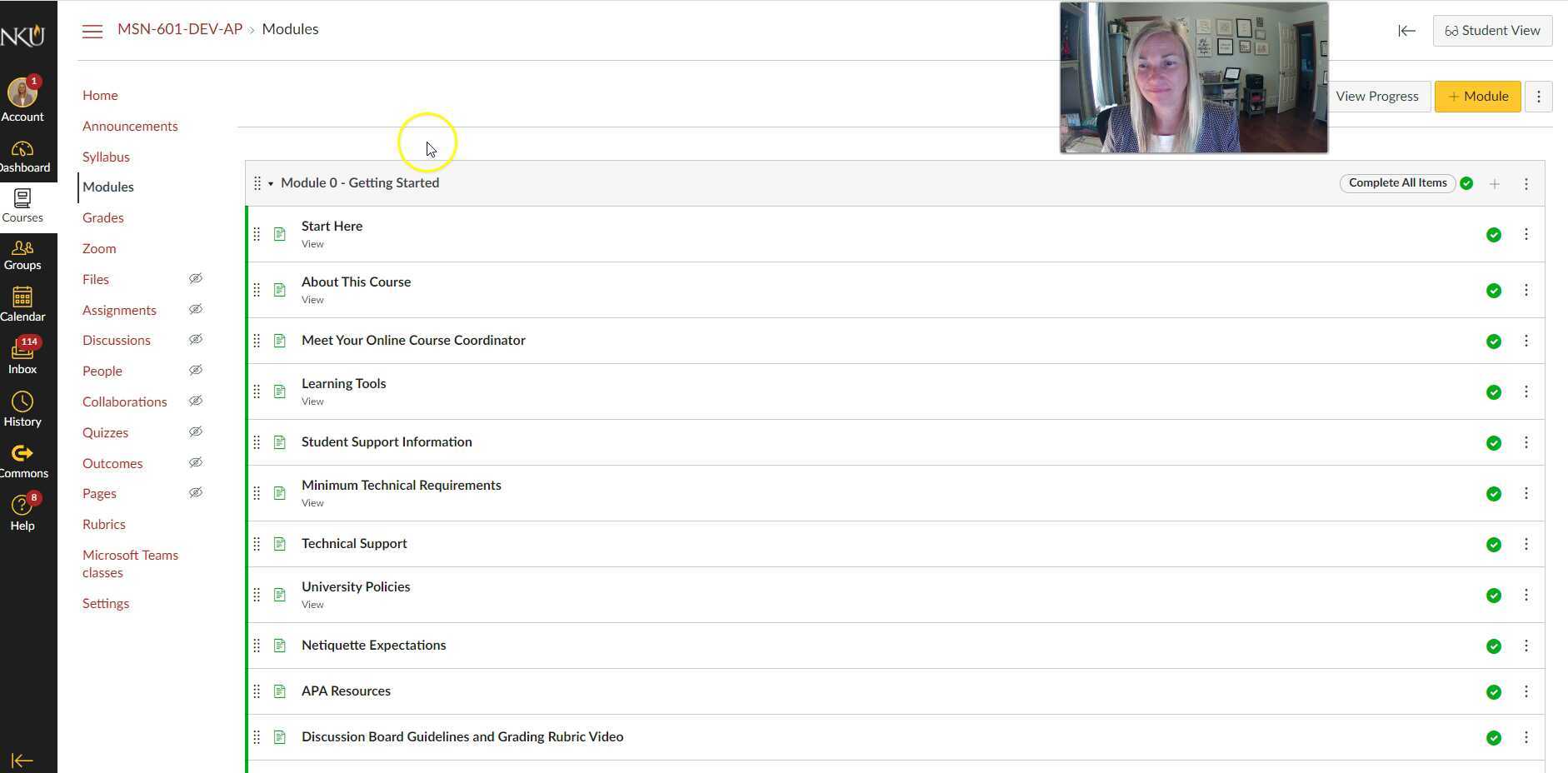Unpublish the Start Here page via green checkmark
This screenshot has width=1568, height=773.
(1493, 235)
